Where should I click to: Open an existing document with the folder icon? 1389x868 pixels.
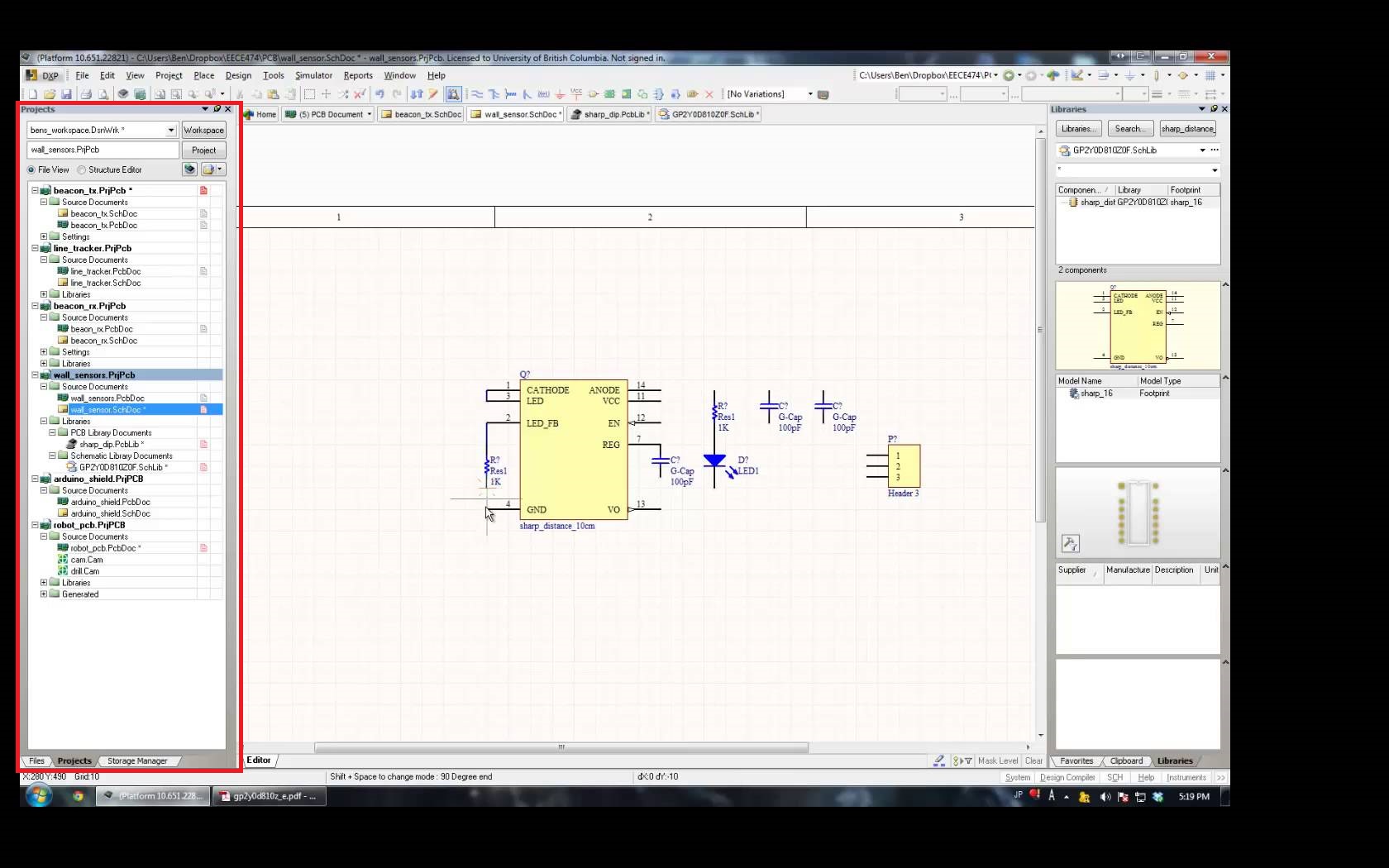(50, 94)
